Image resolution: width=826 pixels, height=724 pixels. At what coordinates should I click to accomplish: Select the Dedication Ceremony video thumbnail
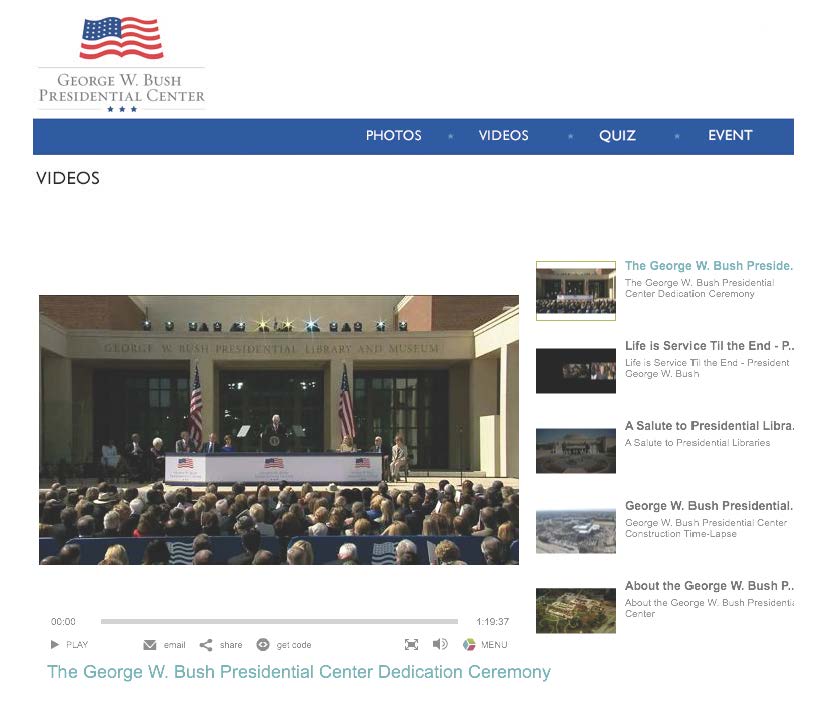coord(576,290)
